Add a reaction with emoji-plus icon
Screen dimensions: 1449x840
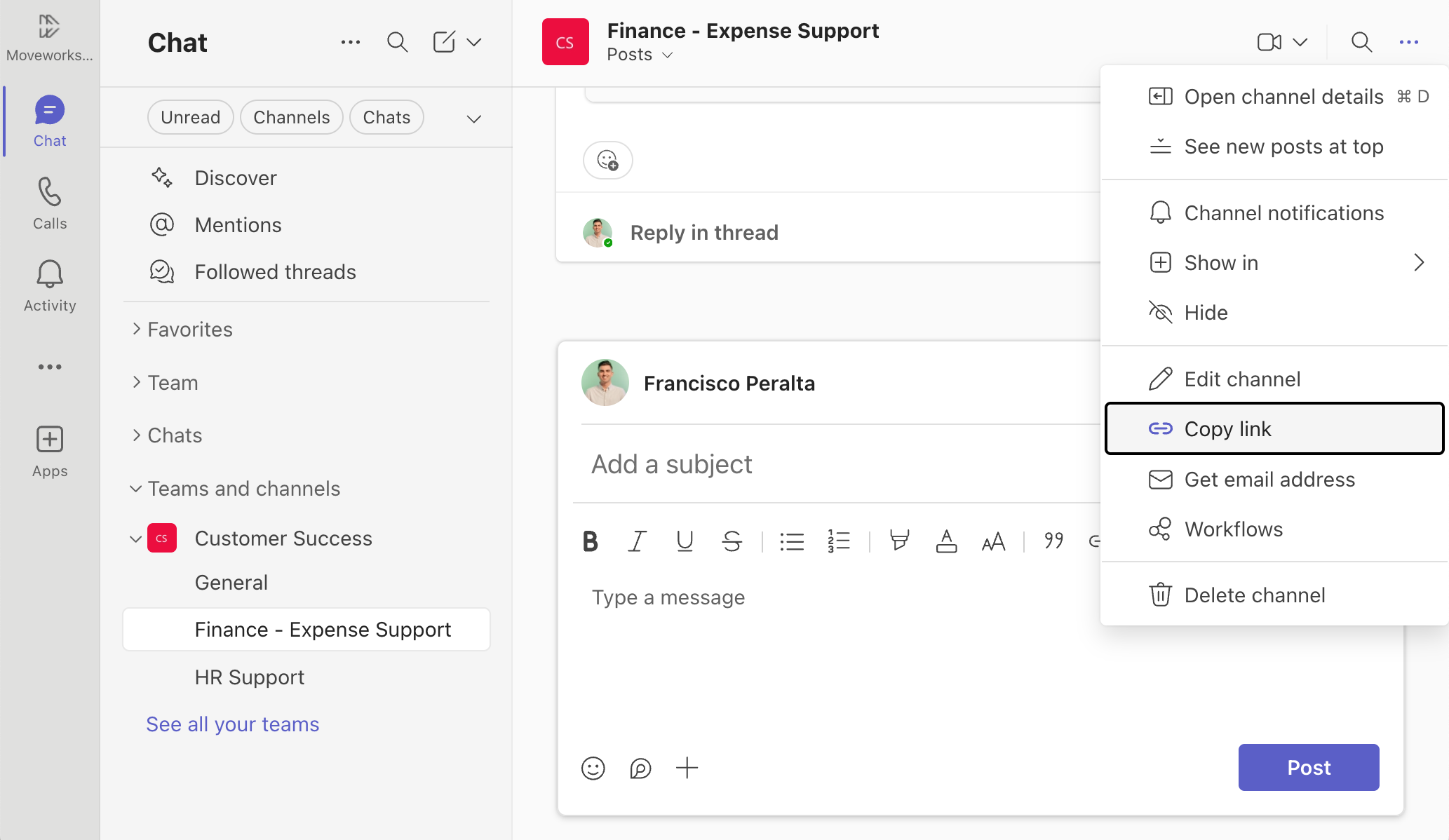click(x=607, y=161)
